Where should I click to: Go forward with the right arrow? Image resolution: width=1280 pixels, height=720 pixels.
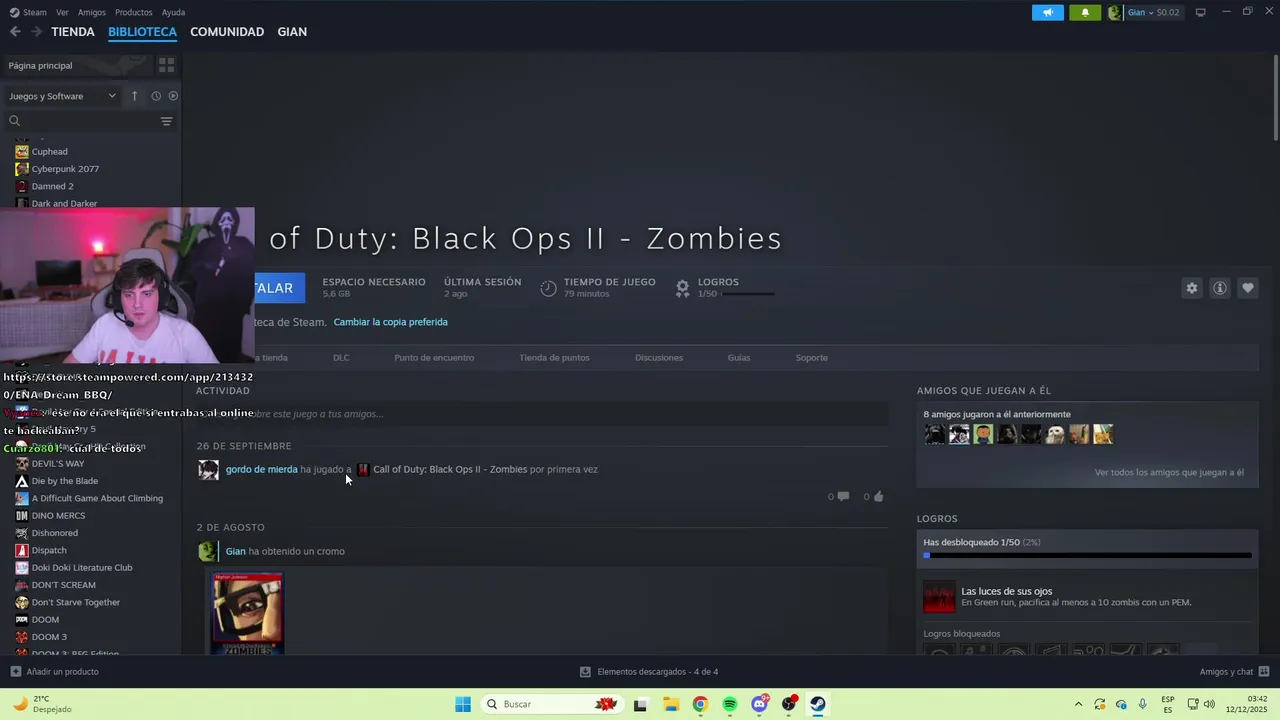coord(36,32)
